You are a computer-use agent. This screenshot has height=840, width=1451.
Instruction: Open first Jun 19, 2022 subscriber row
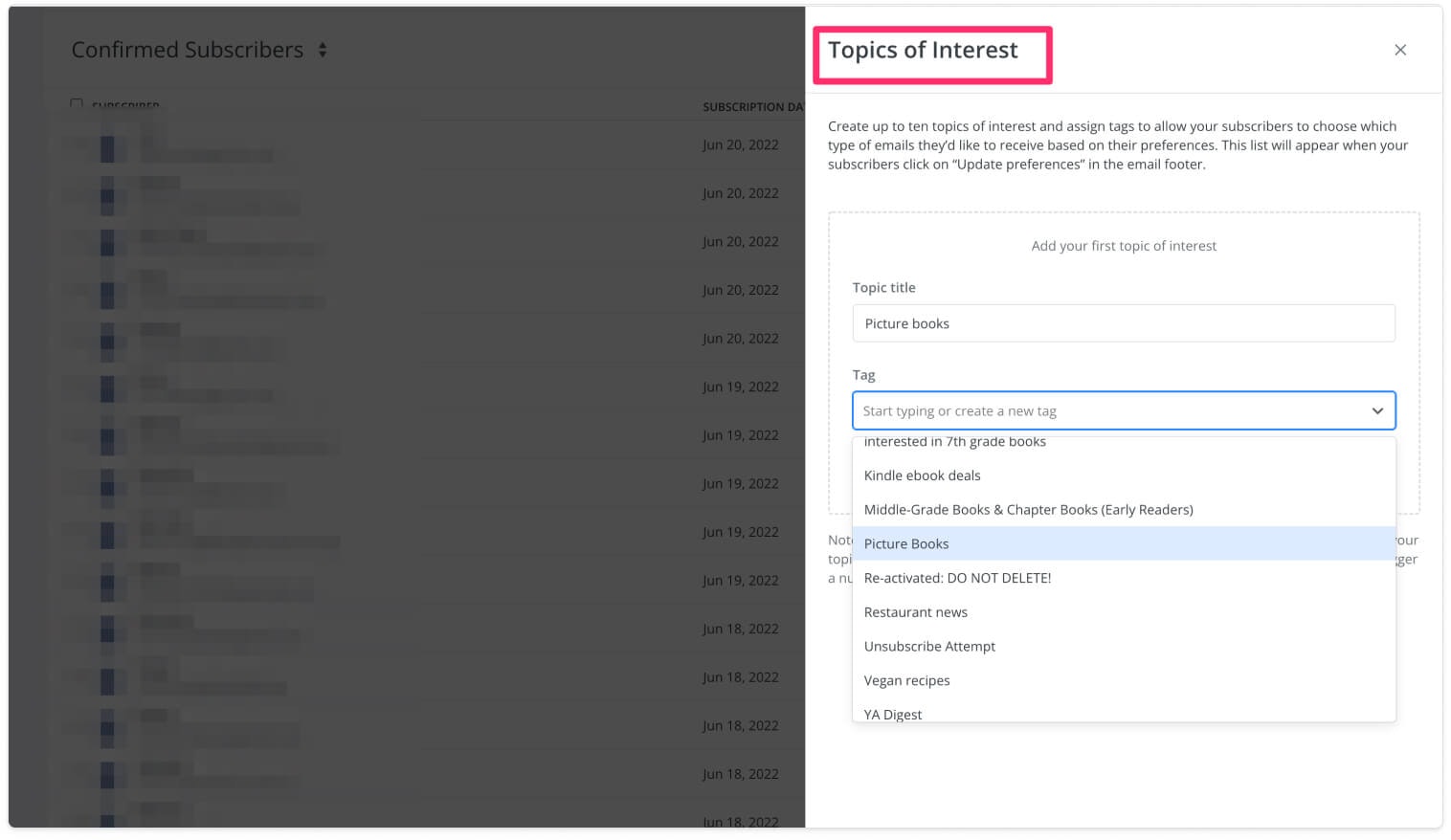(x=421, y=387)
